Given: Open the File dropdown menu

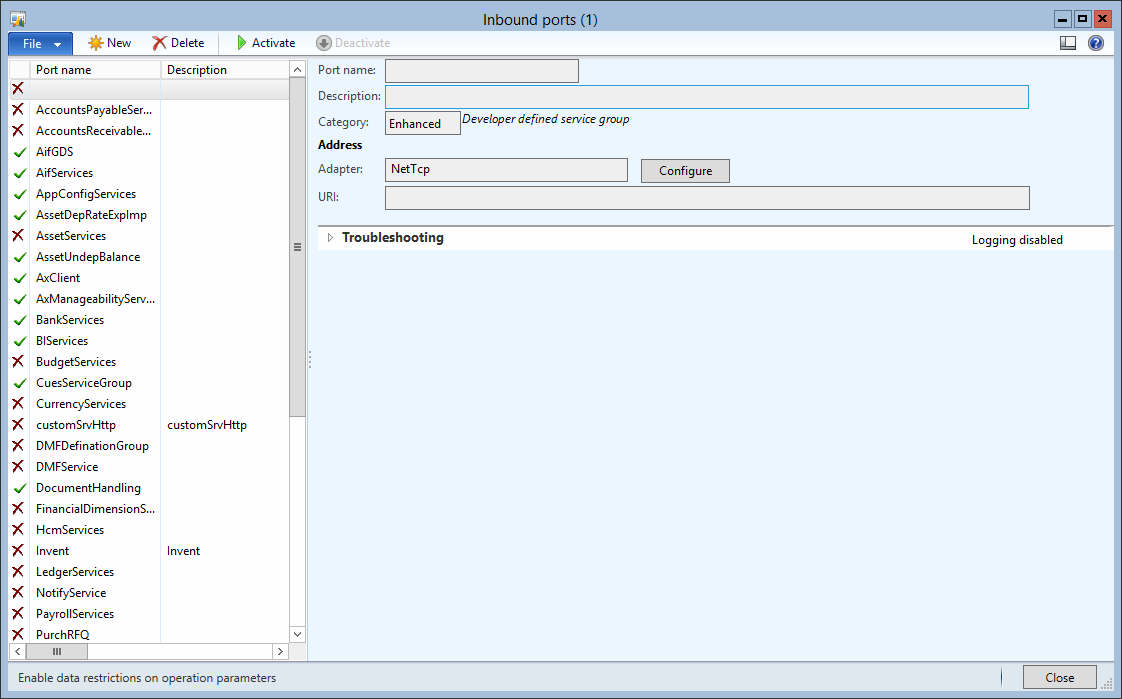Looking at the screenshot, I should click(x=40, y=43).
